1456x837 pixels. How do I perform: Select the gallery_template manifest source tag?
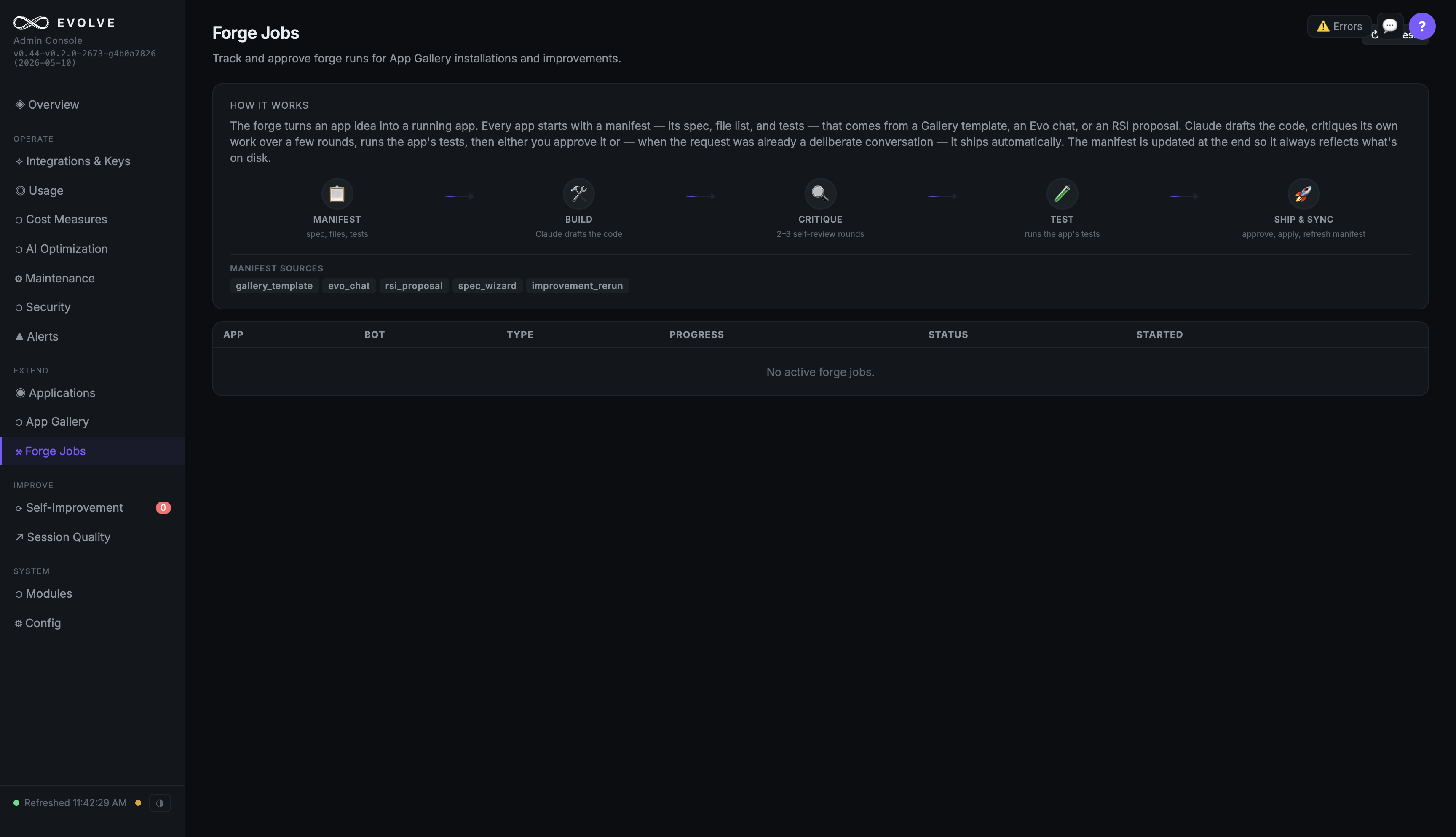pyautogui.click(x=274, y=286)
